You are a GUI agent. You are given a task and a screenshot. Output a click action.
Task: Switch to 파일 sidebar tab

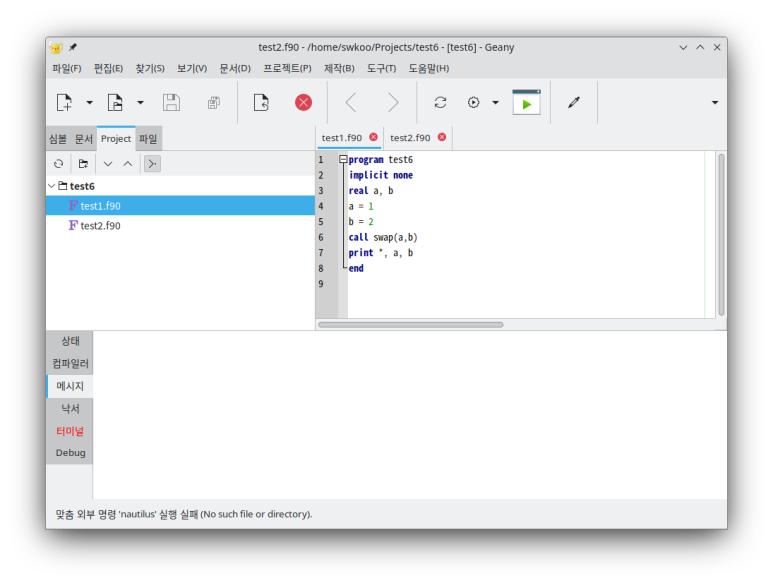point(148,139)
